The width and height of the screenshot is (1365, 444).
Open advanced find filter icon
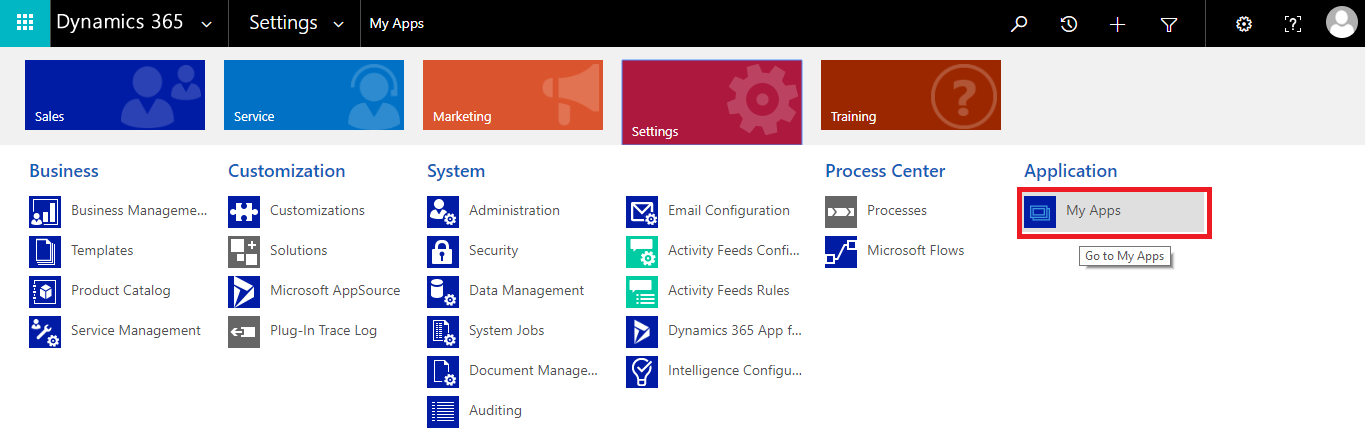pyautogui.click(x=1168, y=24)
